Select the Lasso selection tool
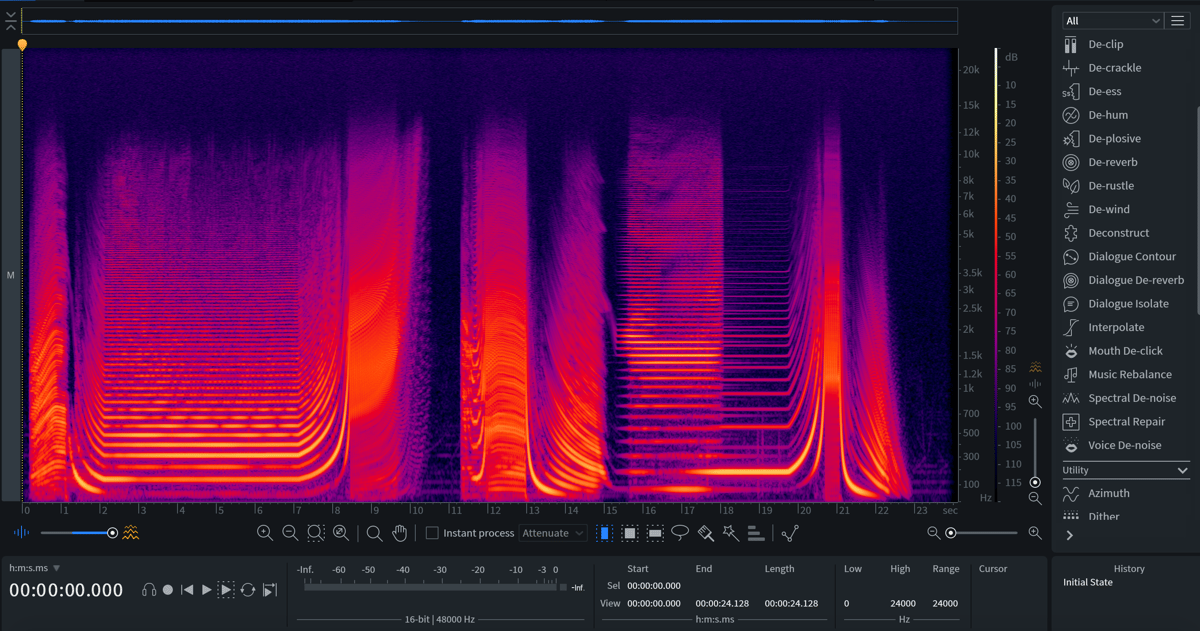Viewport: 1200px width, 631px height. [x=680, y=532]
